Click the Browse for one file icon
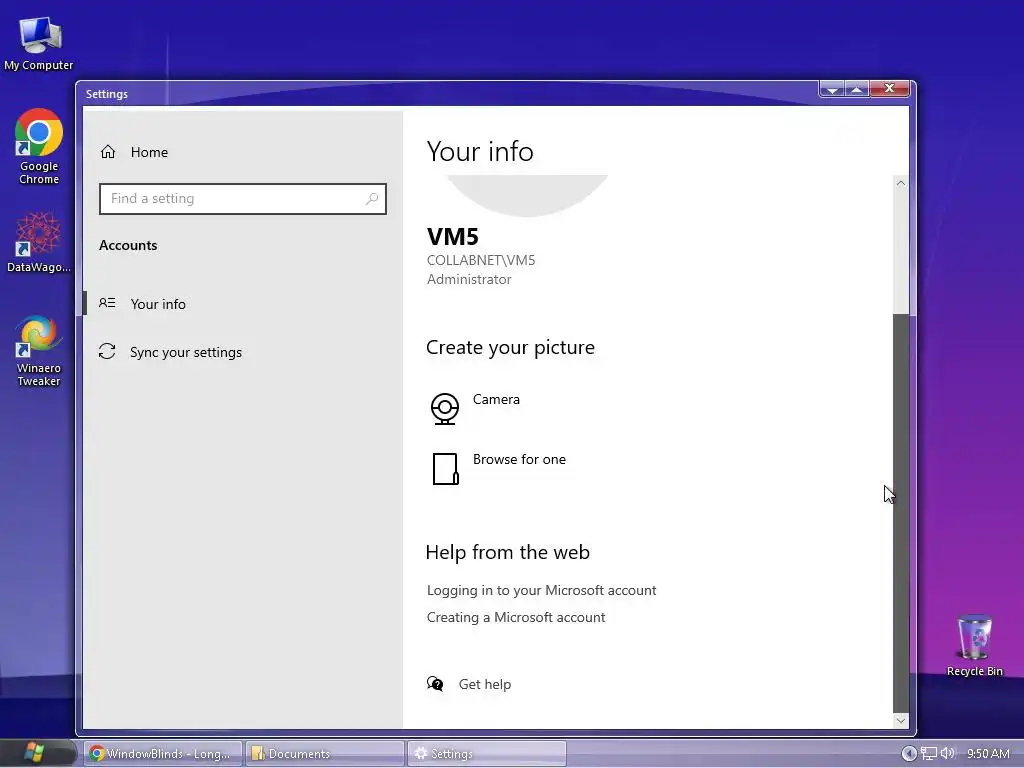This screenshot has height=768, width=1024. 445,469
